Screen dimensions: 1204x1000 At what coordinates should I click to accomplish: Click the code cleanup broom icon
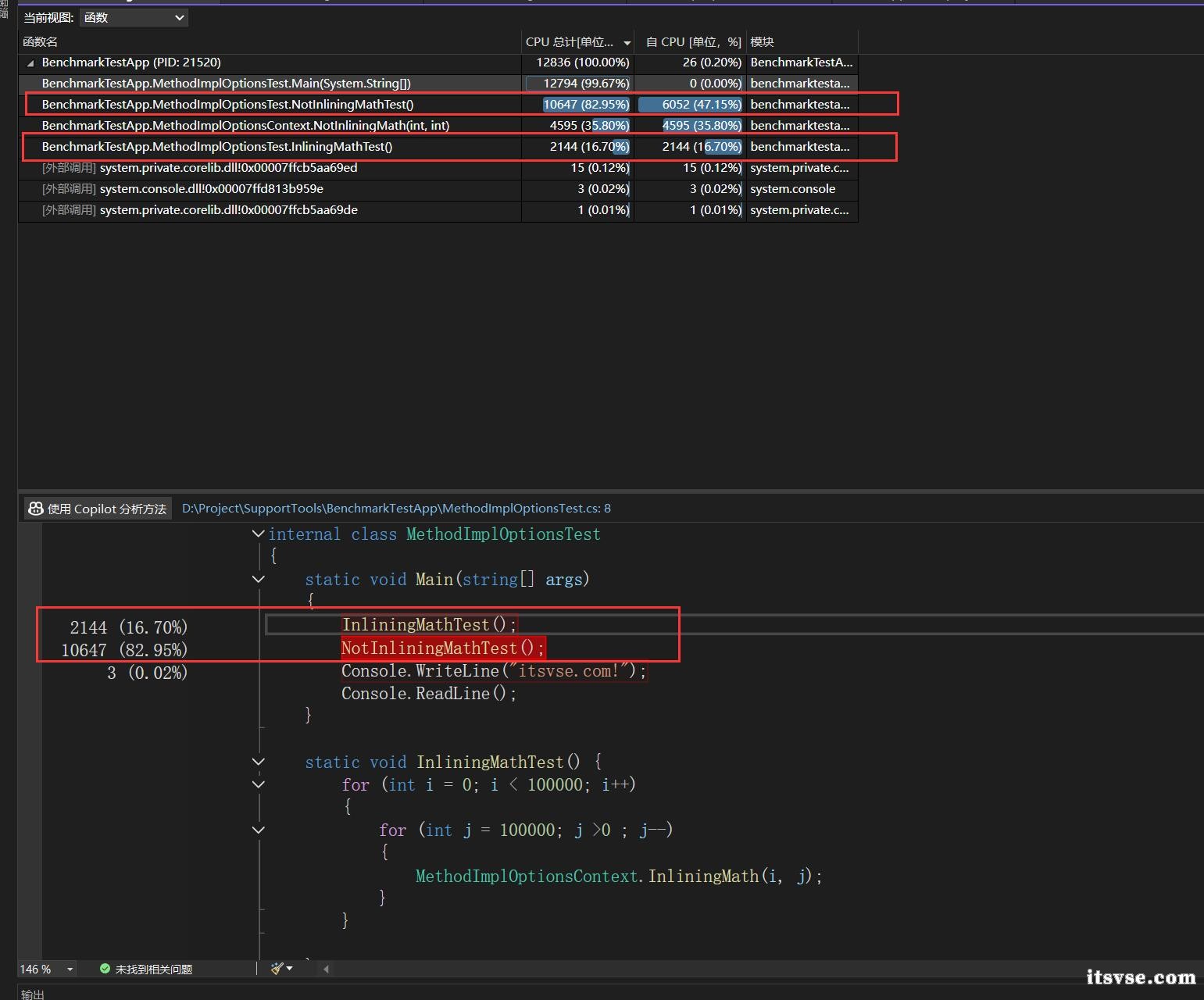(277, 969)
